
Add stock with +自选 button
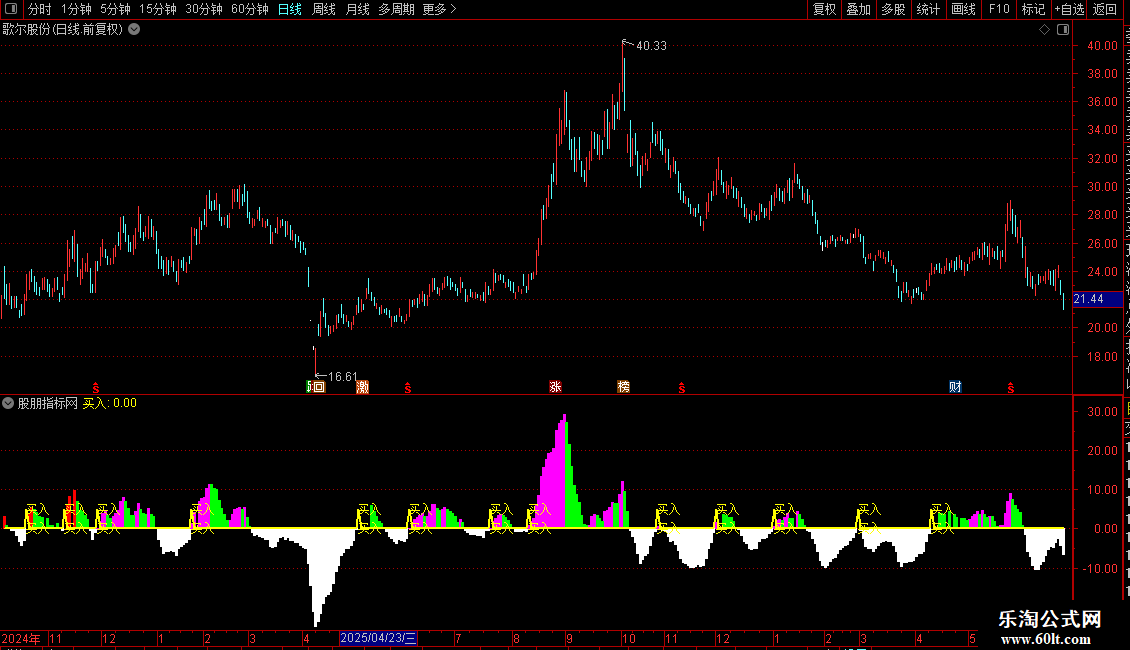click(1069, 9)
